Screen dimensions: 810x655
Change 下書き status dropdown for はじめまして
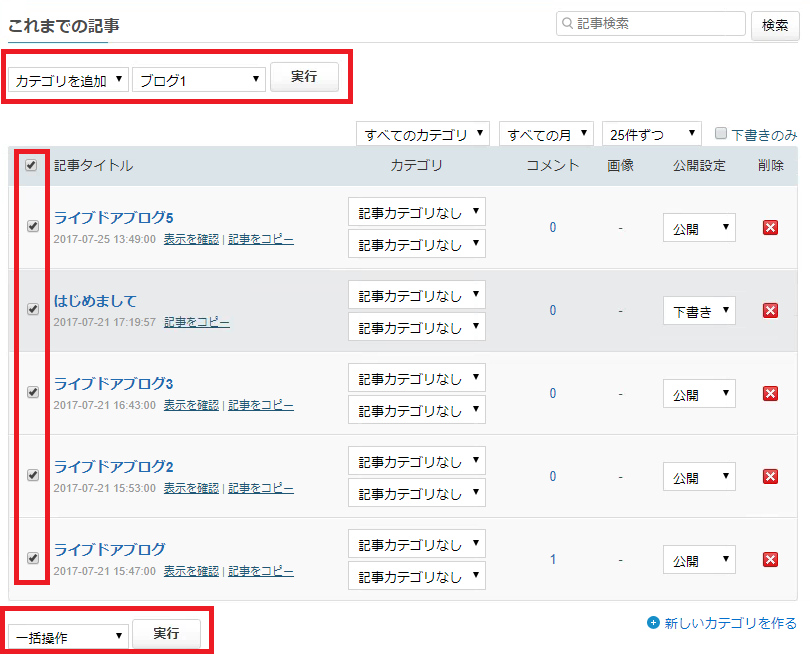tap(698, 311)
